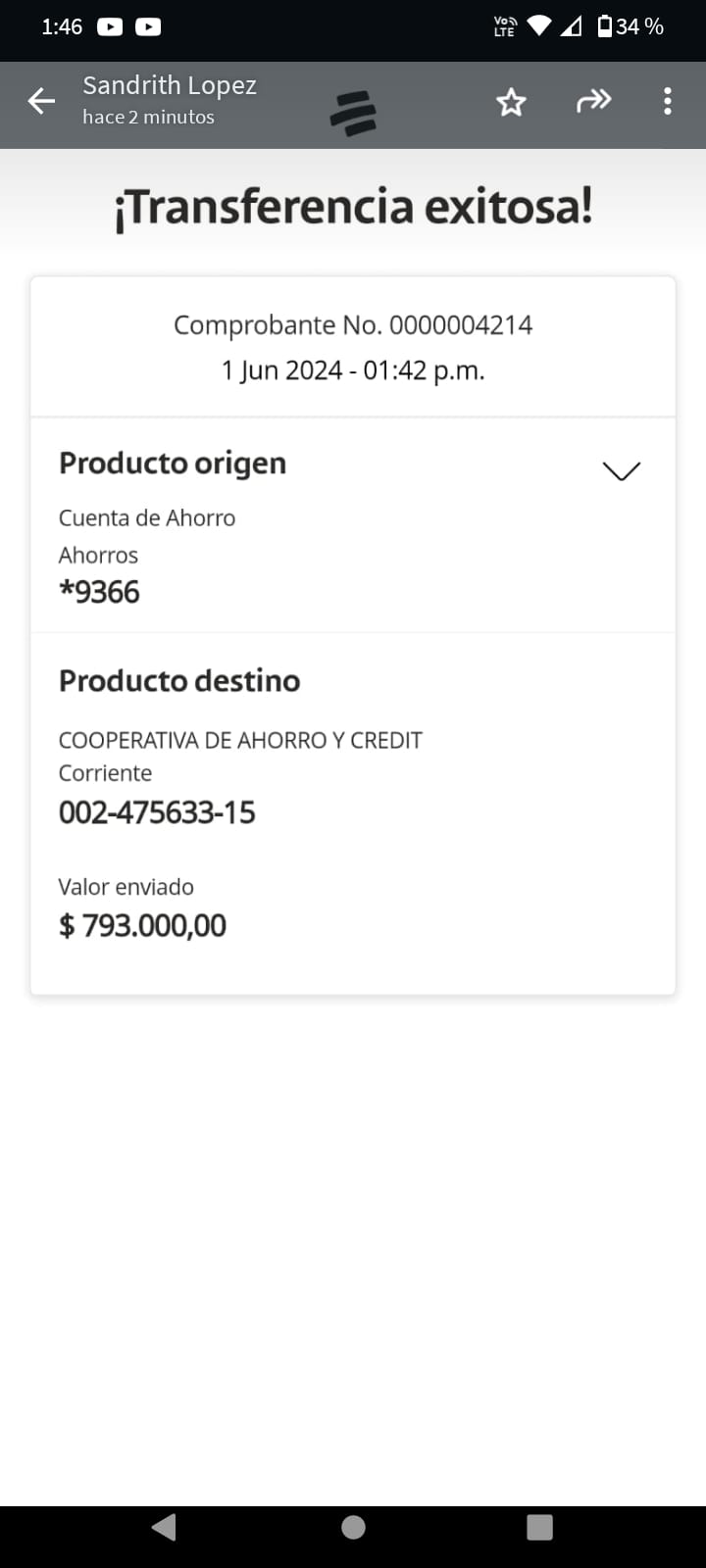706x1568 pixels.
Task: Tap the amount $ 793.000,00
Action: click(x=143, y=925)
